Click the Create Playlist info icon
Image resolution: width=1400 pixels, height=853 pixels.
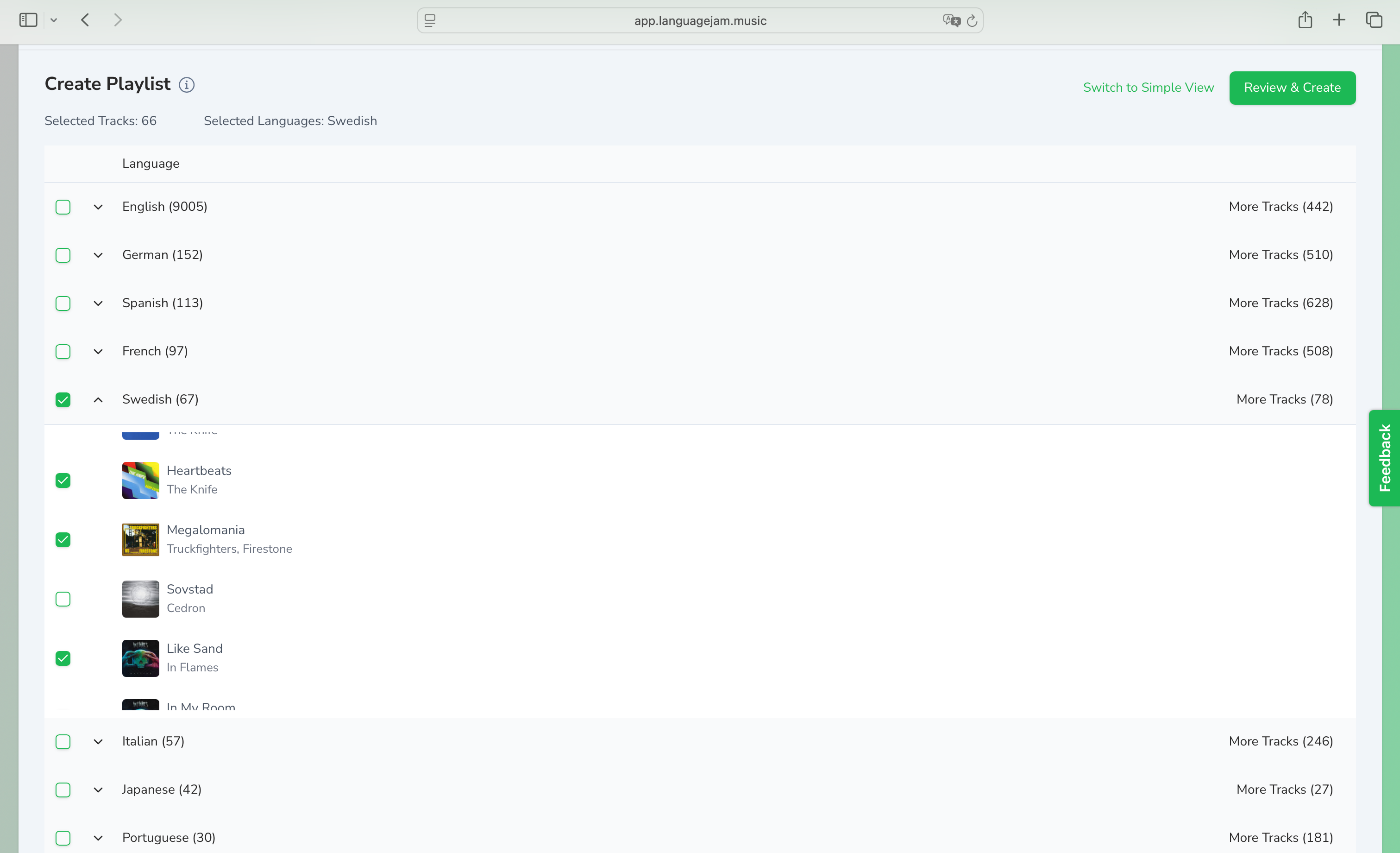pyautogui.click(x=186, y=85)
